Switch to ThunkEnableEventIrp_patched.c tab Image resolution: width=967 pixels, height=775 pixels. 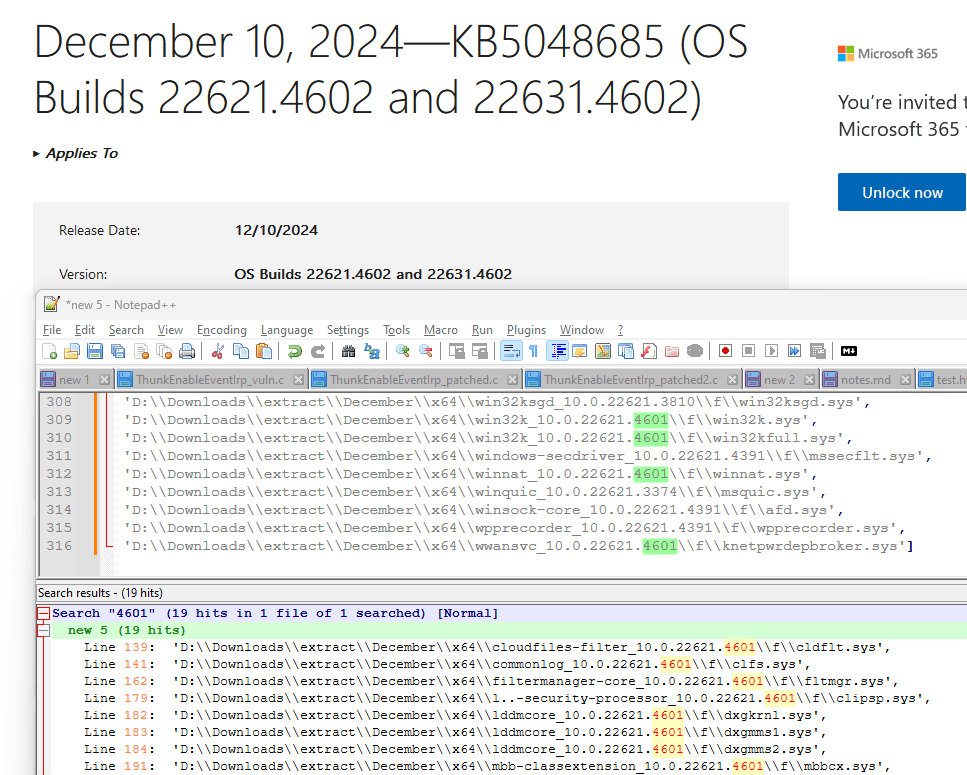click(414, 380)
